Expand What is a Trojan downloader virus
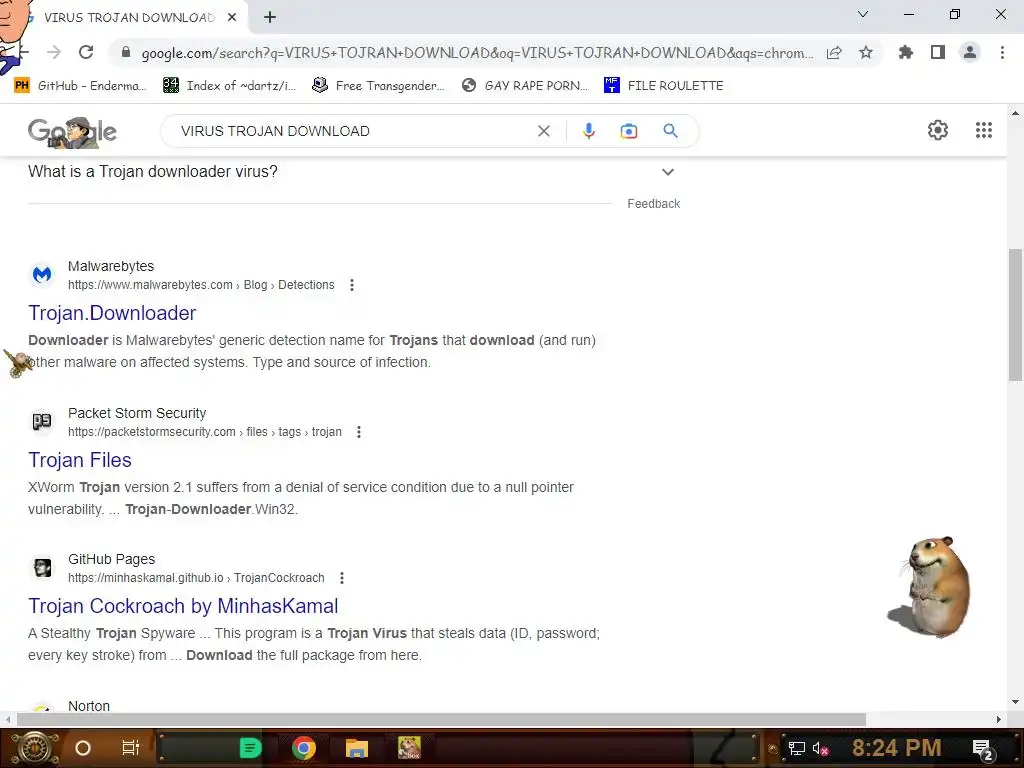Image resolution: width=1024 pixels, height=768 pixels. (x=353, y=172)
